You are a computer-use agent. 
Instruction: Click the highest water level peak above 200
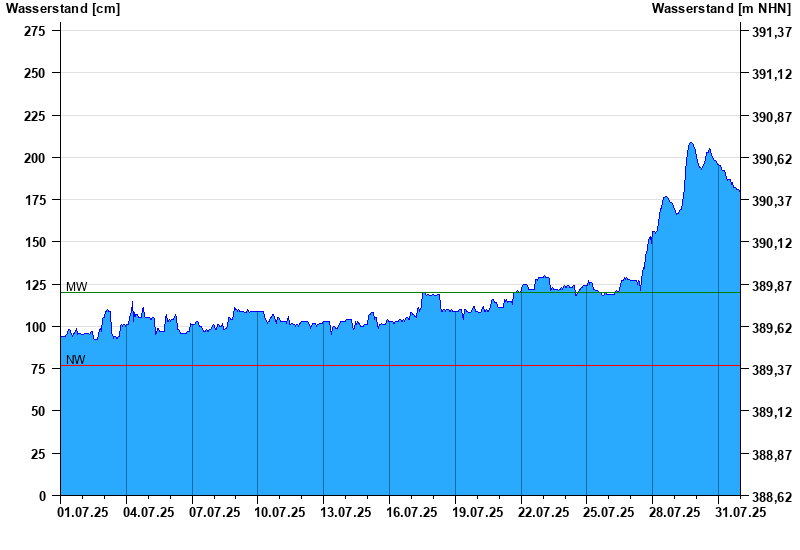[x=691, y=143]
